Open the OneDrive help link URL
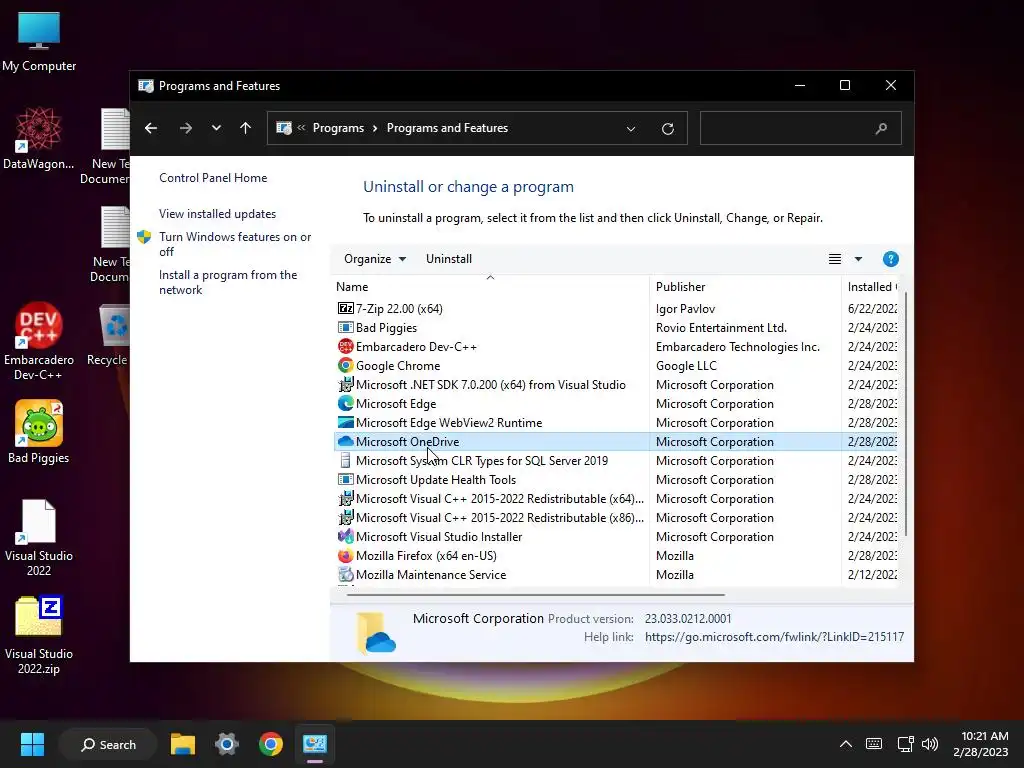 [x=775, y=637]
